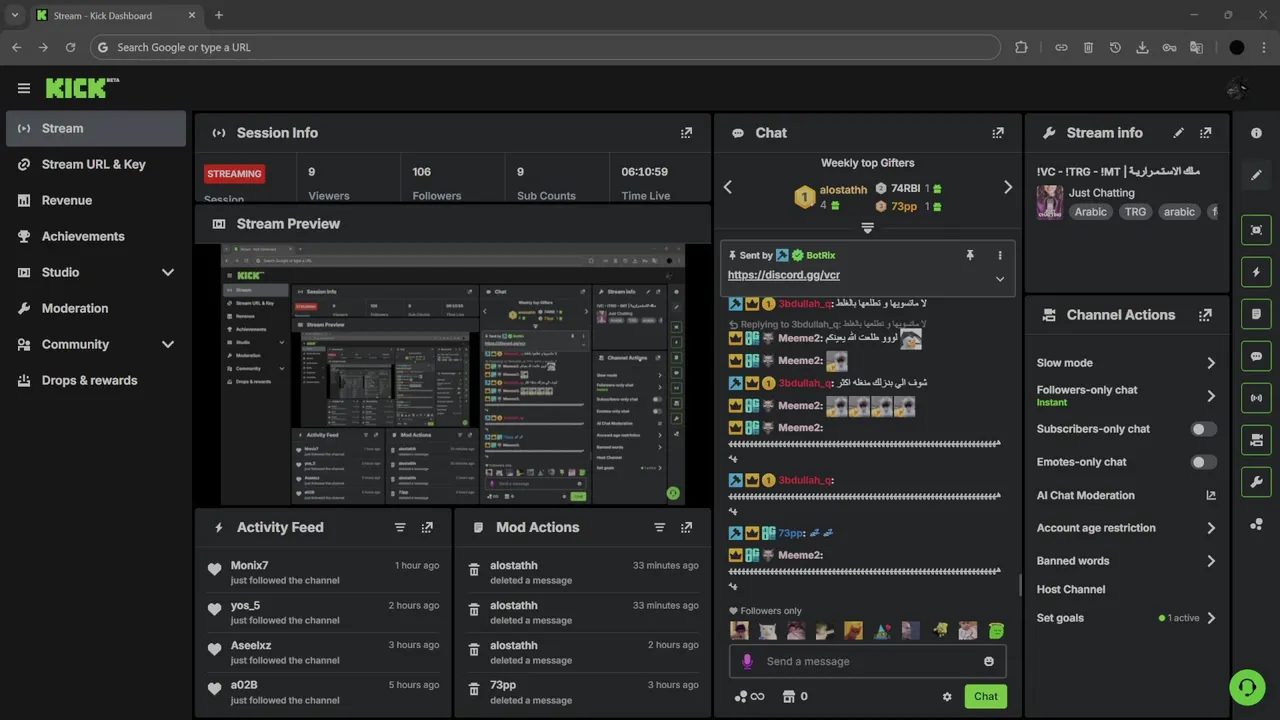
Task: Filter the Mod Actions list
Action: tap(659, 528)
